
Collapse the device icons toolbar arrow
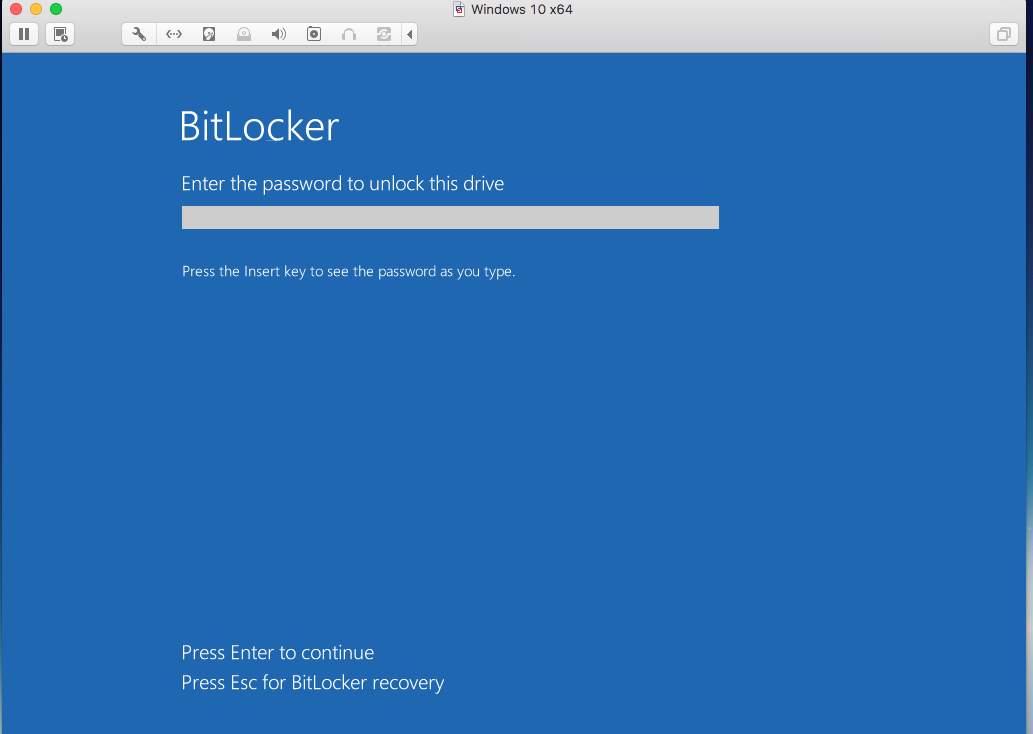click(x=410, y=34)
